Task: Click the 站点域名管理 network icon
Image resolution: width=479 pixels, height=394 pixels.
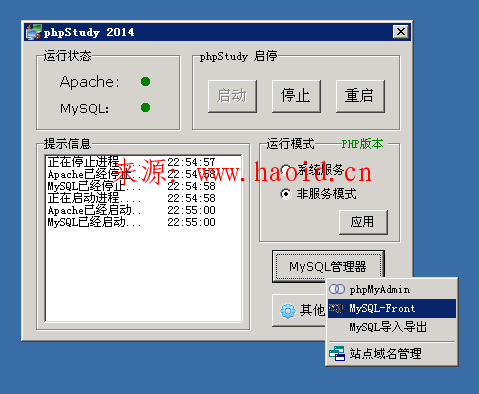Action: pos(337,353)
